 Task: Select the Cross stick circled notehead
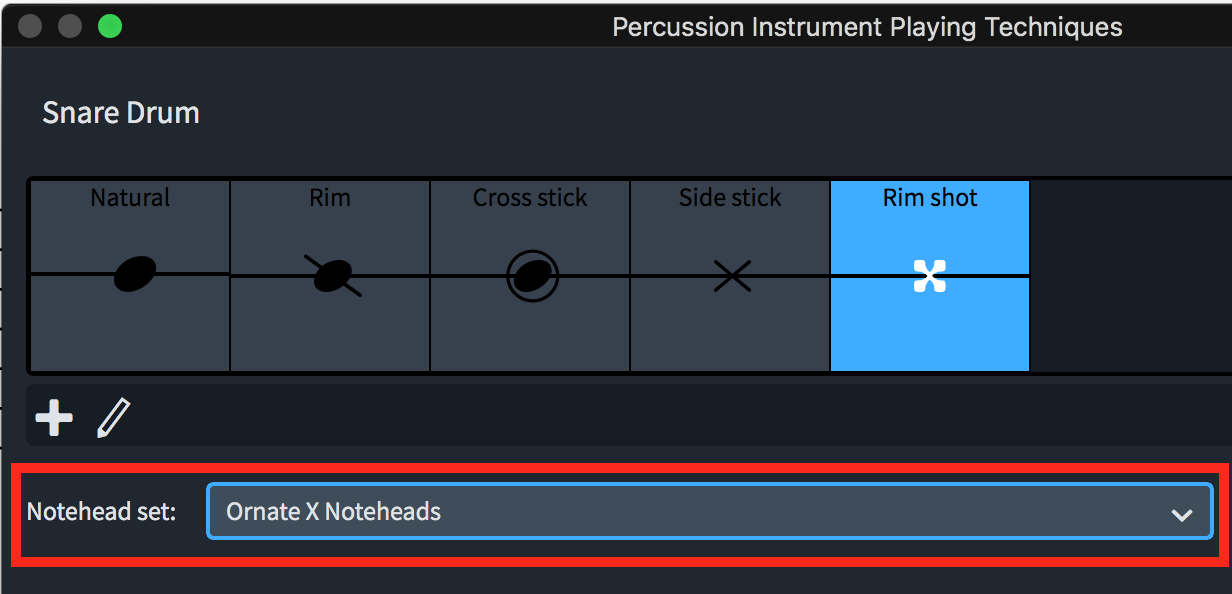click(532, 275)
